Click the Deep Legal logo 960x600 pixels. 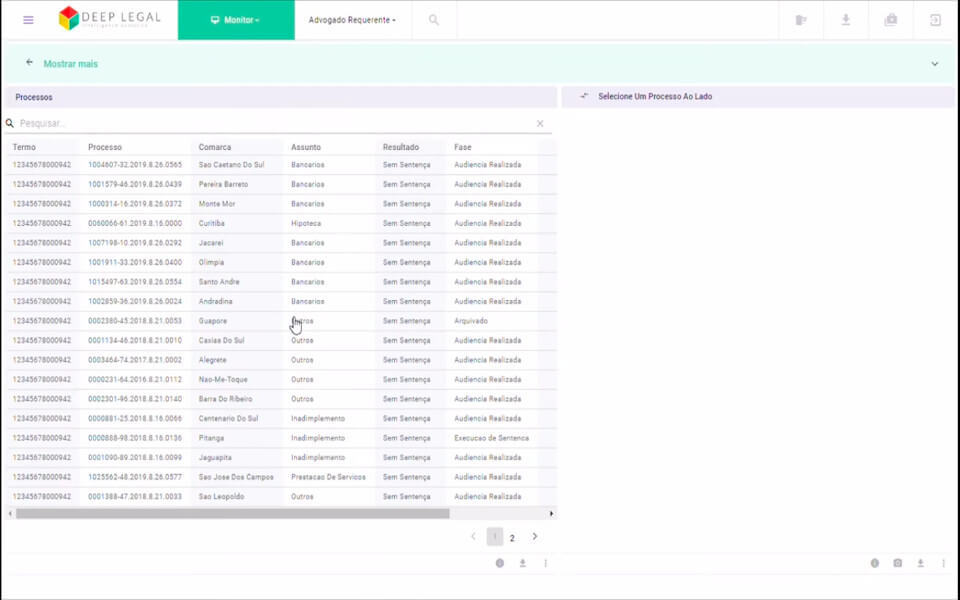coord(110,18)
